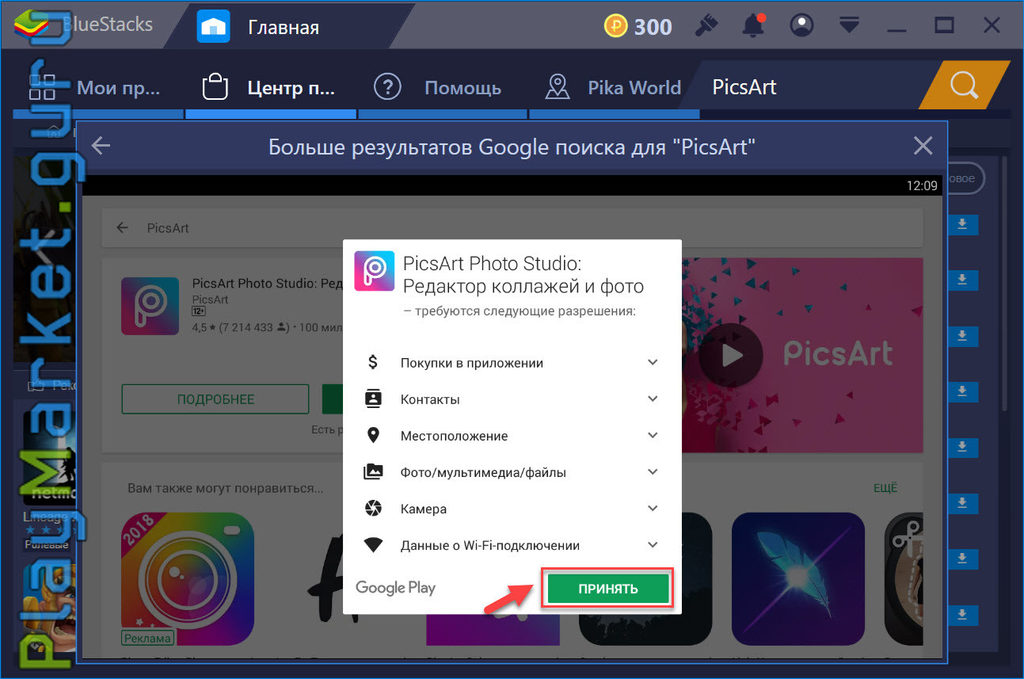1024x679 pixels.
Task: Select the PicsArt tab
Action: 744,87
